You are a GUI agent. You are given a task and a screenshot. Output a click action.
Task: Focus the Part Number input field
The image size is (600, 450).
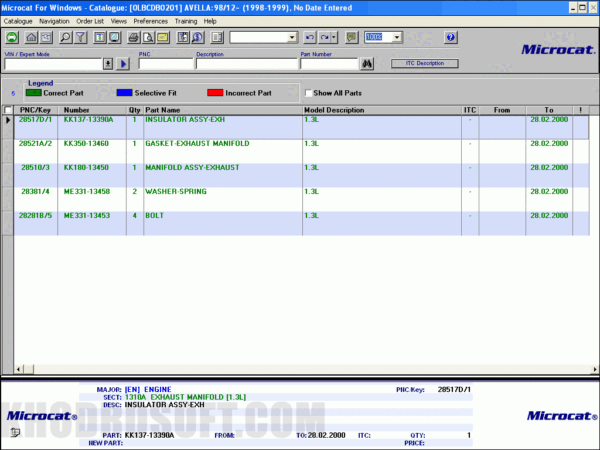pos(329,64)
